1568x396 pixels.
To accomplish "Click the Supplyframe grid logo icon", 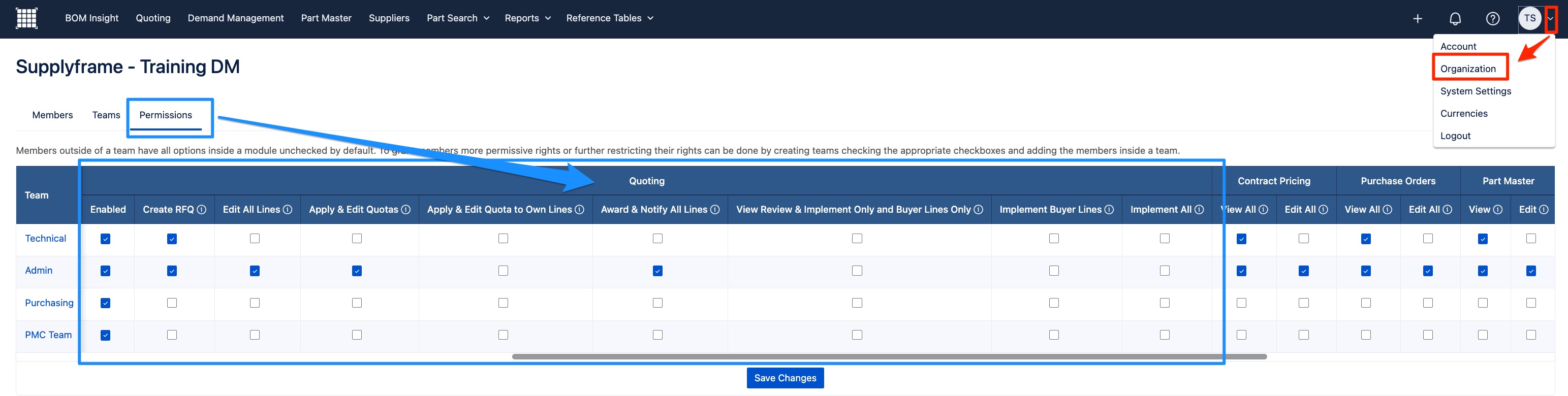I will click(x=26, y=18).
